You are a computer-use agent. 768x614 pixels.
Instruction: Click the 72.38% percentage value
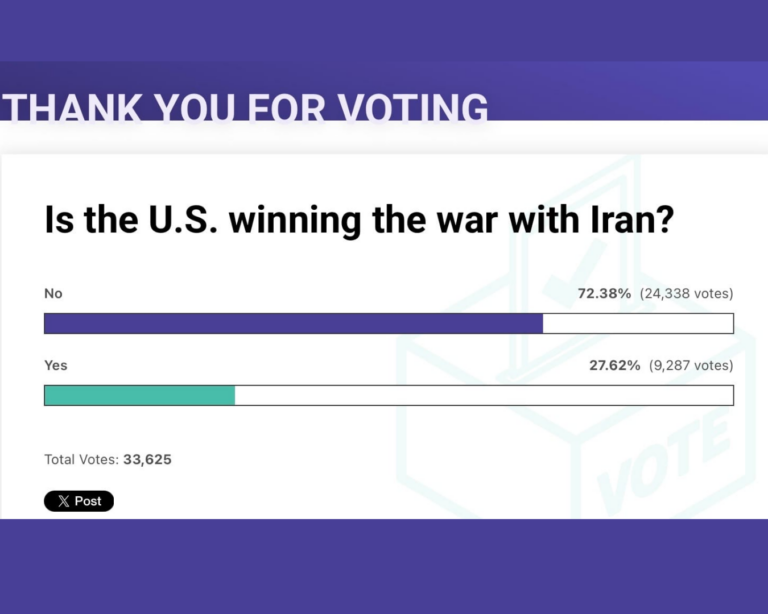coord(603,294)
